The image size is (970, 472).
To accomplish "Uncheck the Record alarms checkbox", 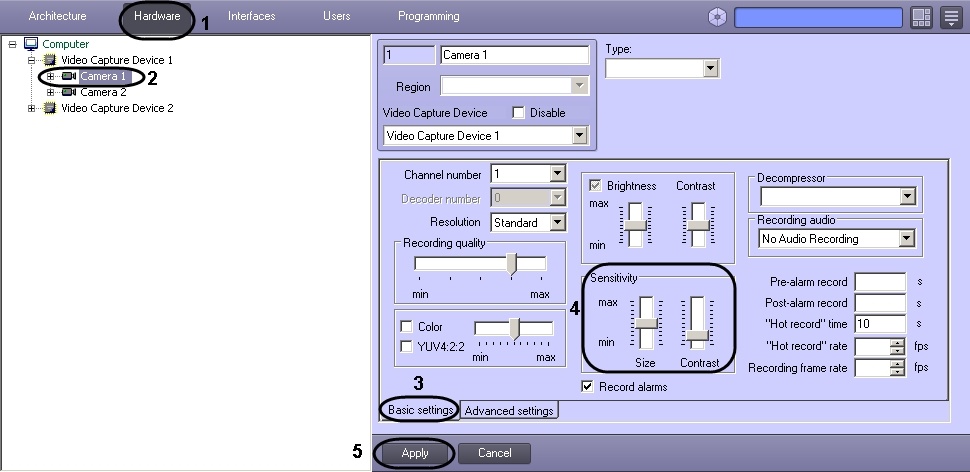I will [587, 387].
